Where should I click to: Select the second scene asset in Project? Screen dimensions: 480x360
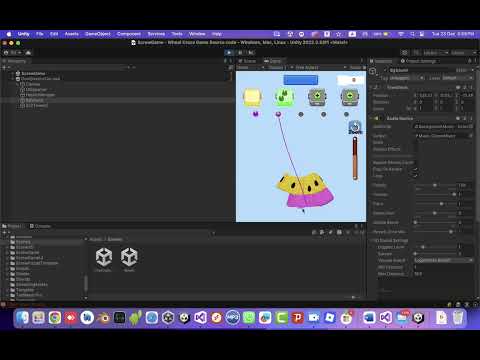[129, 259]
